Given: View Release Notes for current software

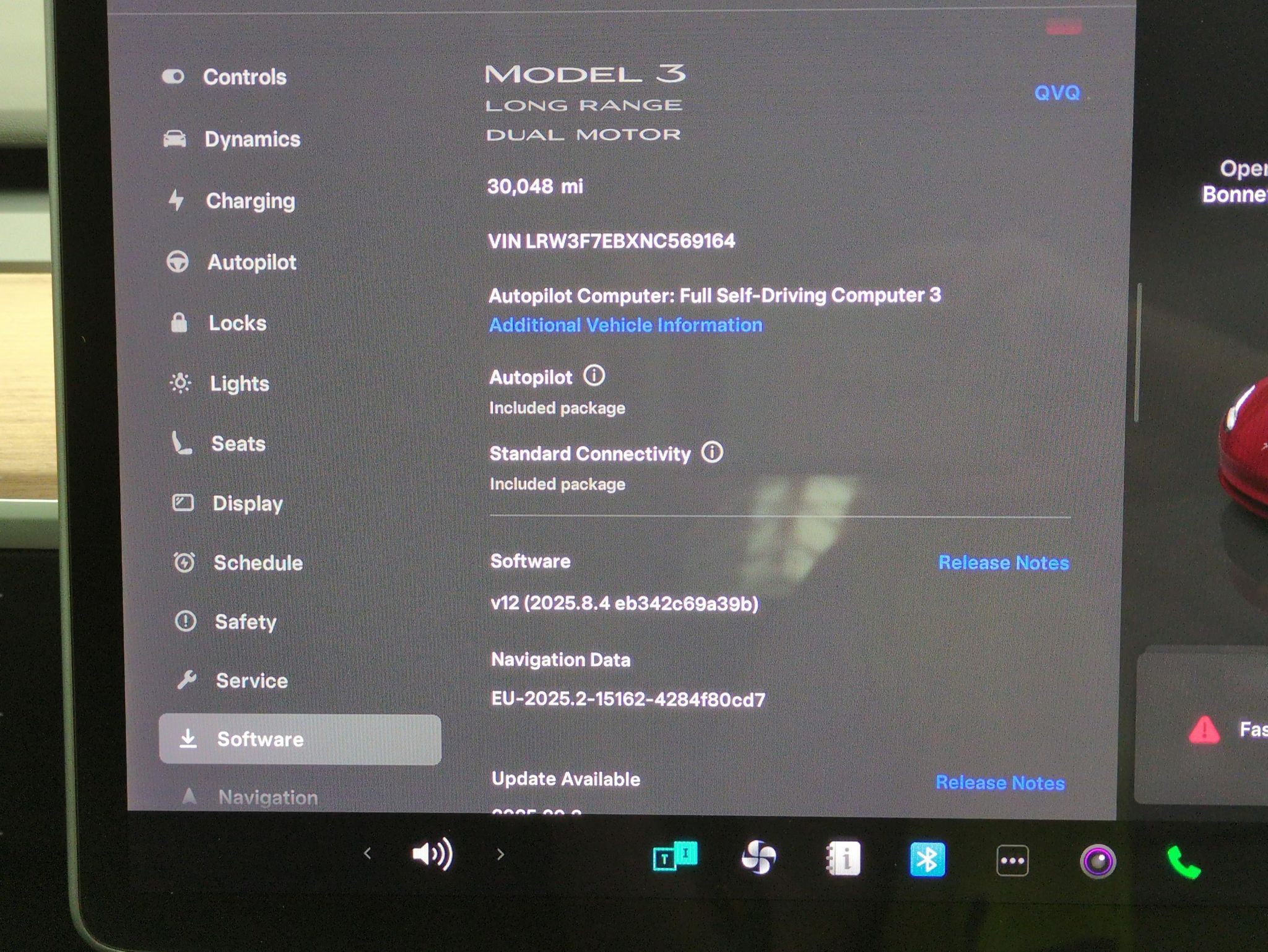Looking at the screenshot, I should coord(1004,563).
